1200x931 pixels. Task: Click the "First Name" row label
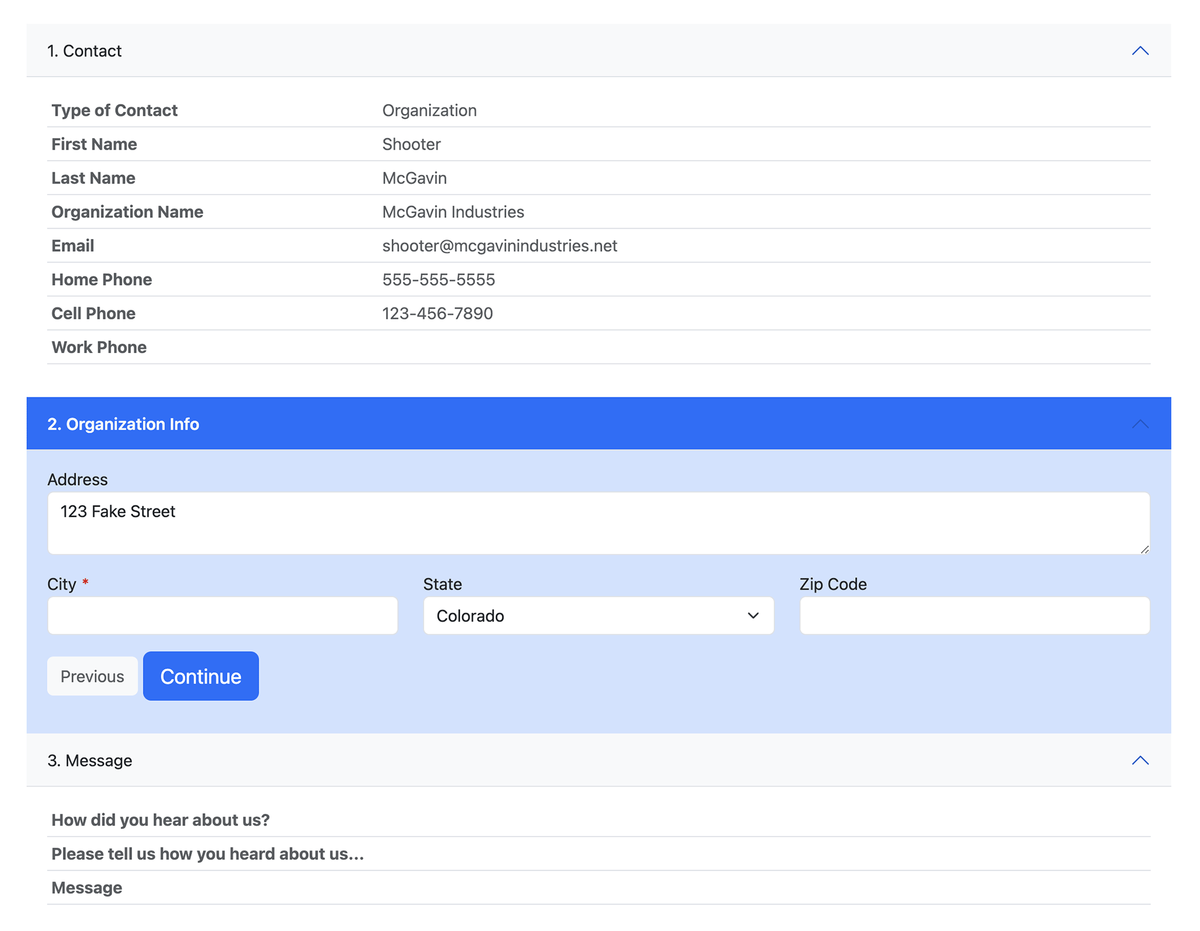(94, 144)
